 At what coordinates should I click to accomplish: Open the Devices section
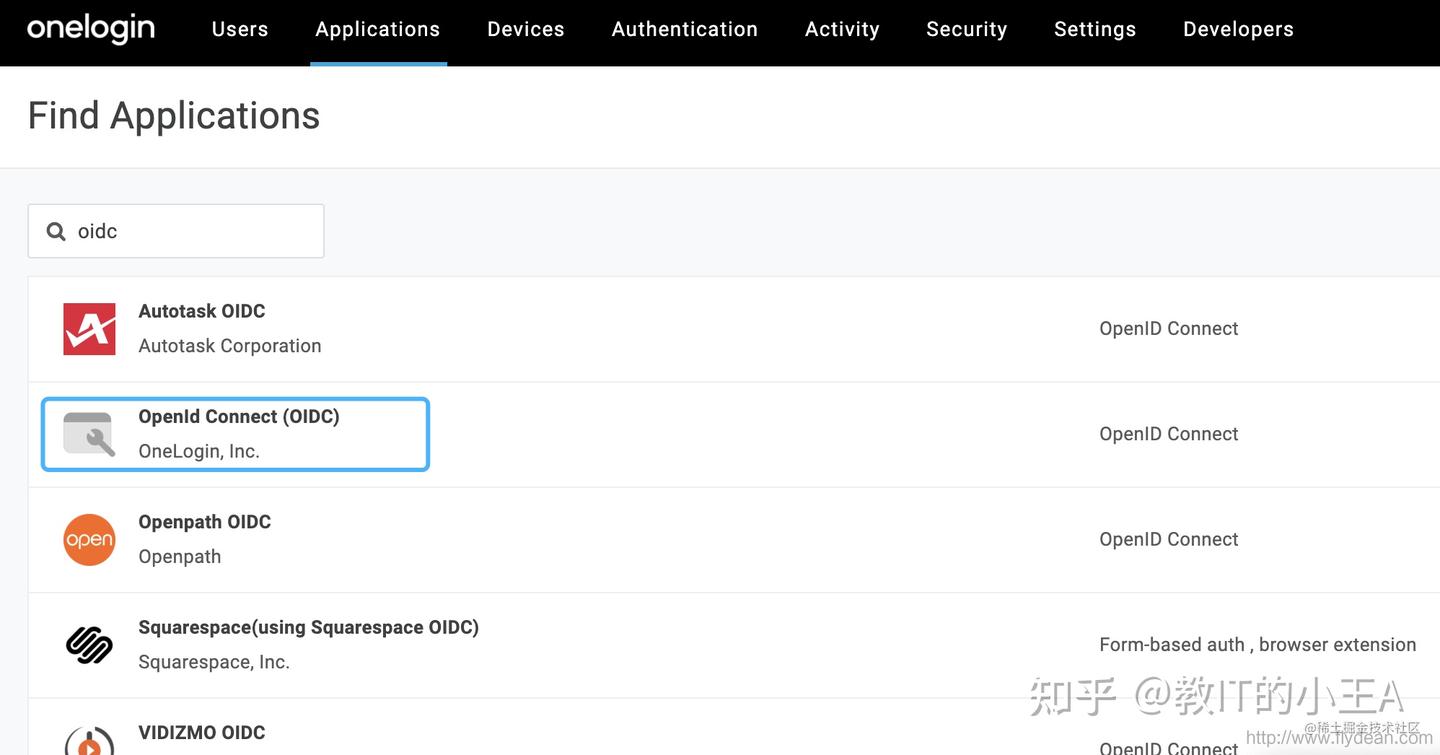coord(525,29)
